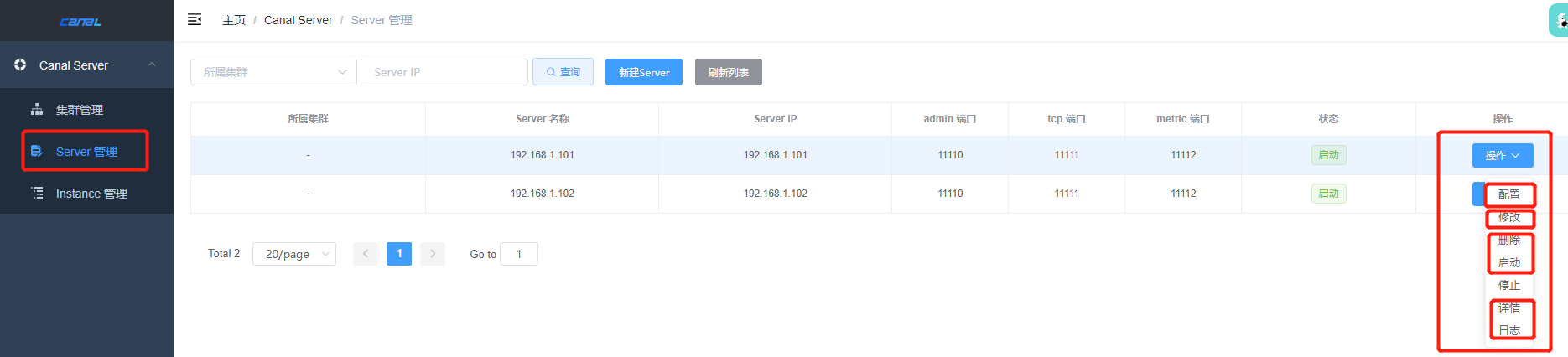Screen dimensions: 1568x357
Task: Select 详情 from the operation menu
Action: tap(1509, 308)
